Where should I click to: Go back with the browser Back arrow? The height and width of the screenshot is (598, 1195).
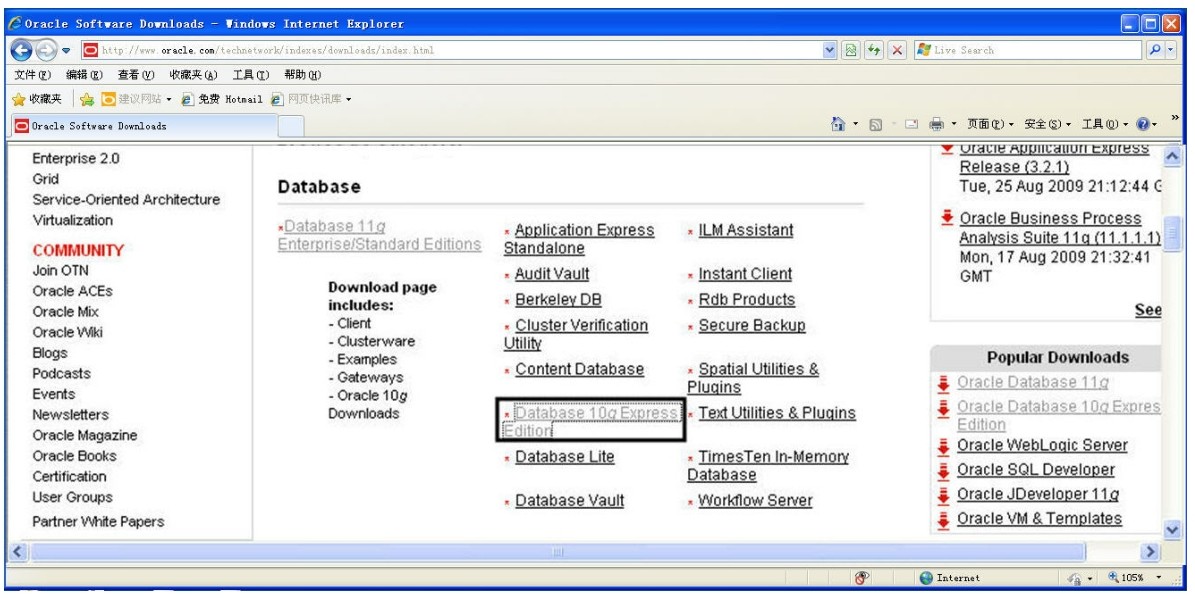click(x=21, y=50)
